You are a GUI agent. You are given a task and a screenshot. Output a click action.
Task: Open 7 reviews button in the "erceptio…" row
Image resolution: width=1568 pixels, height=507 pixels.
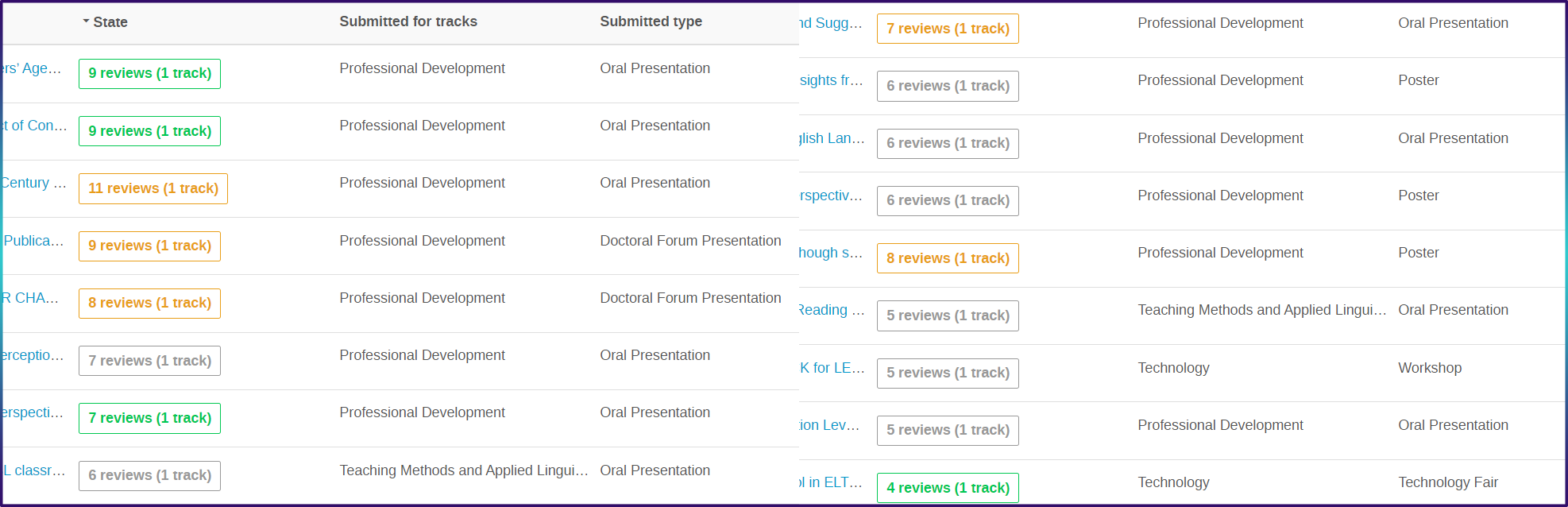click(x=149, y=361)
